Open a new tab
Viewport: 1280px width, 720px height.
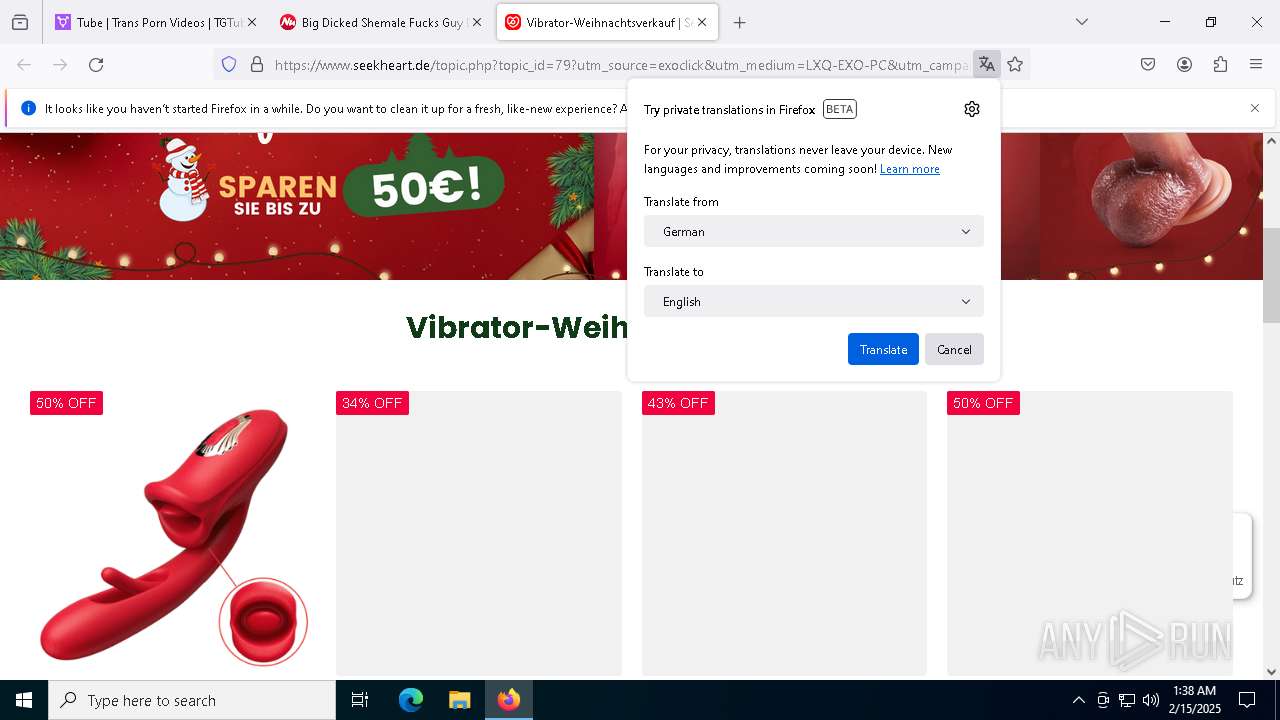pyautogui.click(x=740, y=22)
